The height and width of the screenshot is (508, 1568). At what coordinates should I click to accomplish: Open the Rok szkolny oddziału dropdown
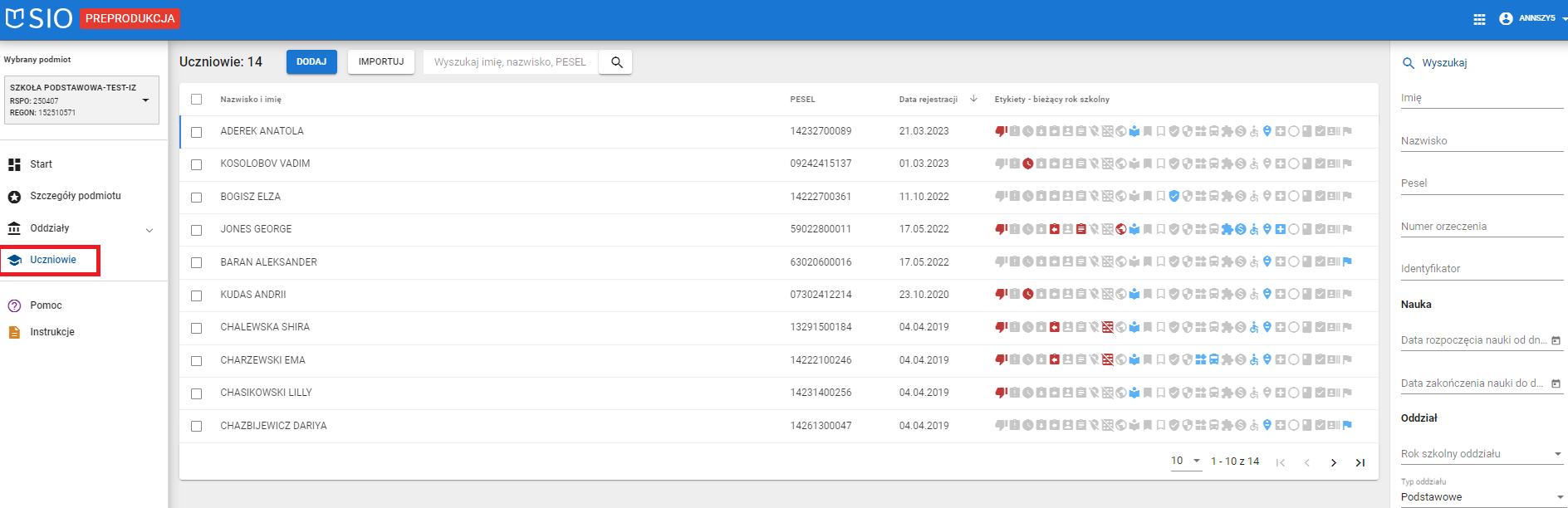pyautogui.click(x=1482, y=454)
